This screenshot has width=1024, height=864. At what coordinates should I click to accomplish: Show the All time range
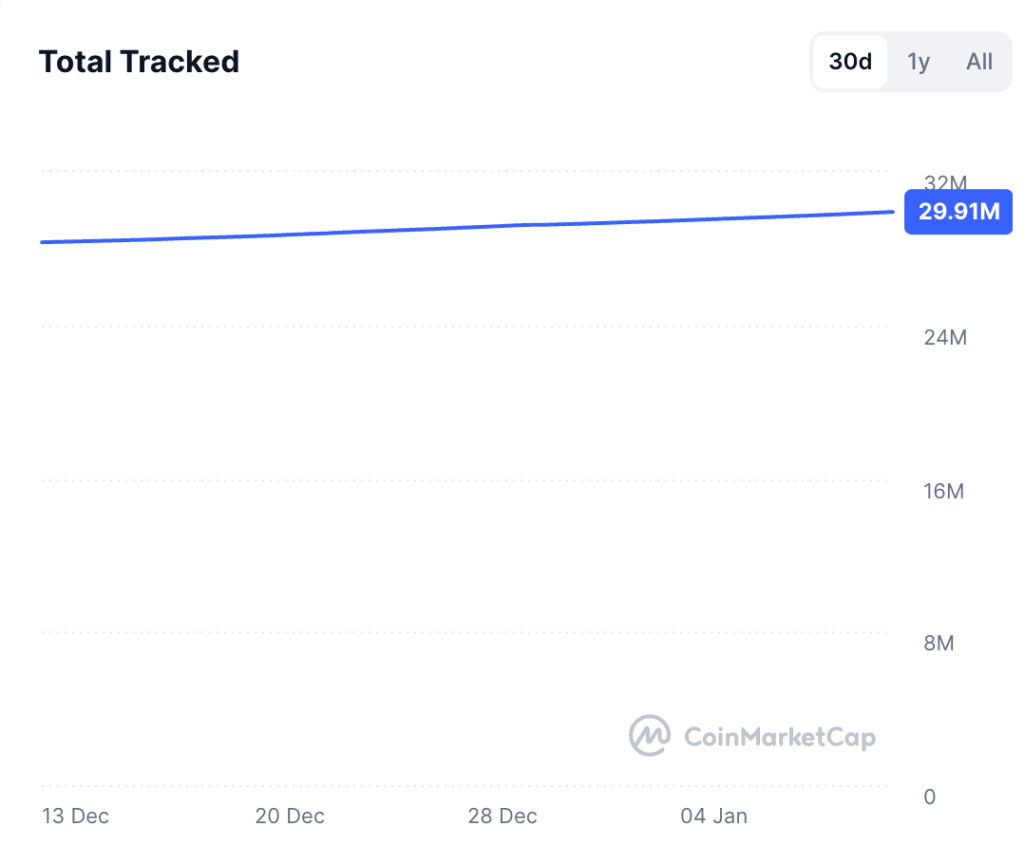pyautogui.click(x=979, y=62)
